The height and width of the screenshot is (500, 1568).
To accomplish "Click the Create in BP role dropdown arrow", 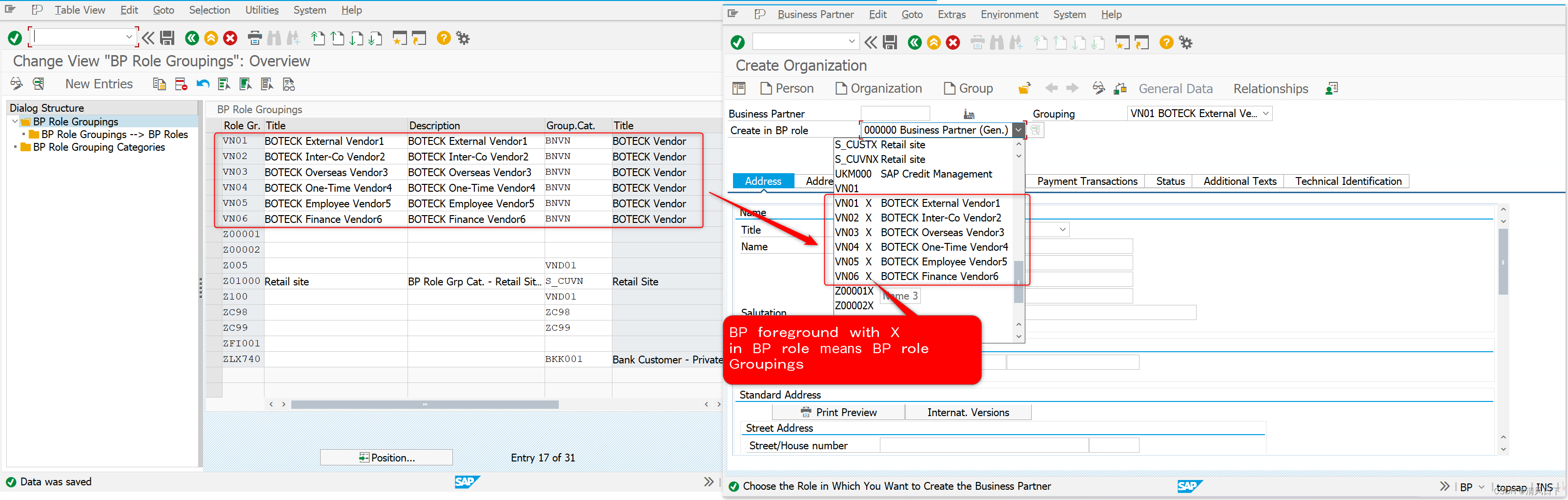I will coord(1018,130).
